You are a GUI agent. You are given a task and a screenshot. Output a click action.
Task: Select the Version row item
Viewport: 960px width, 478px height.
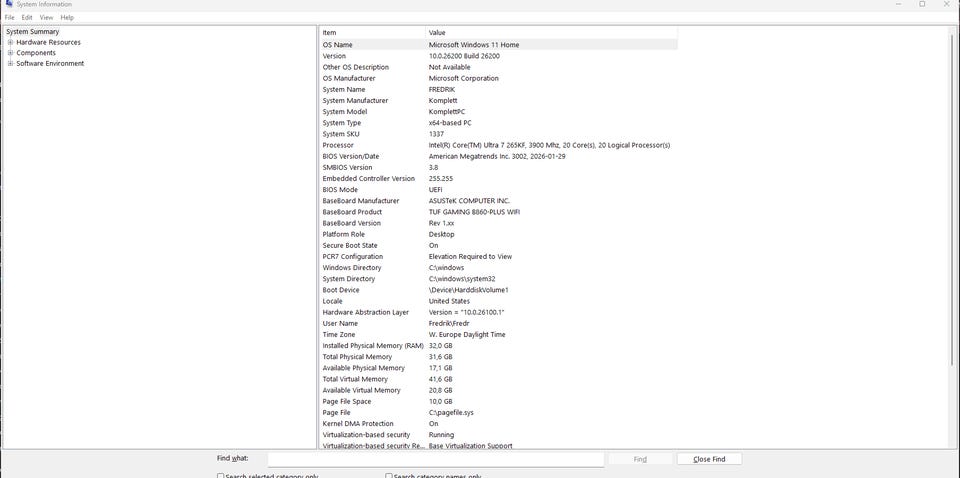pos(498,56)
